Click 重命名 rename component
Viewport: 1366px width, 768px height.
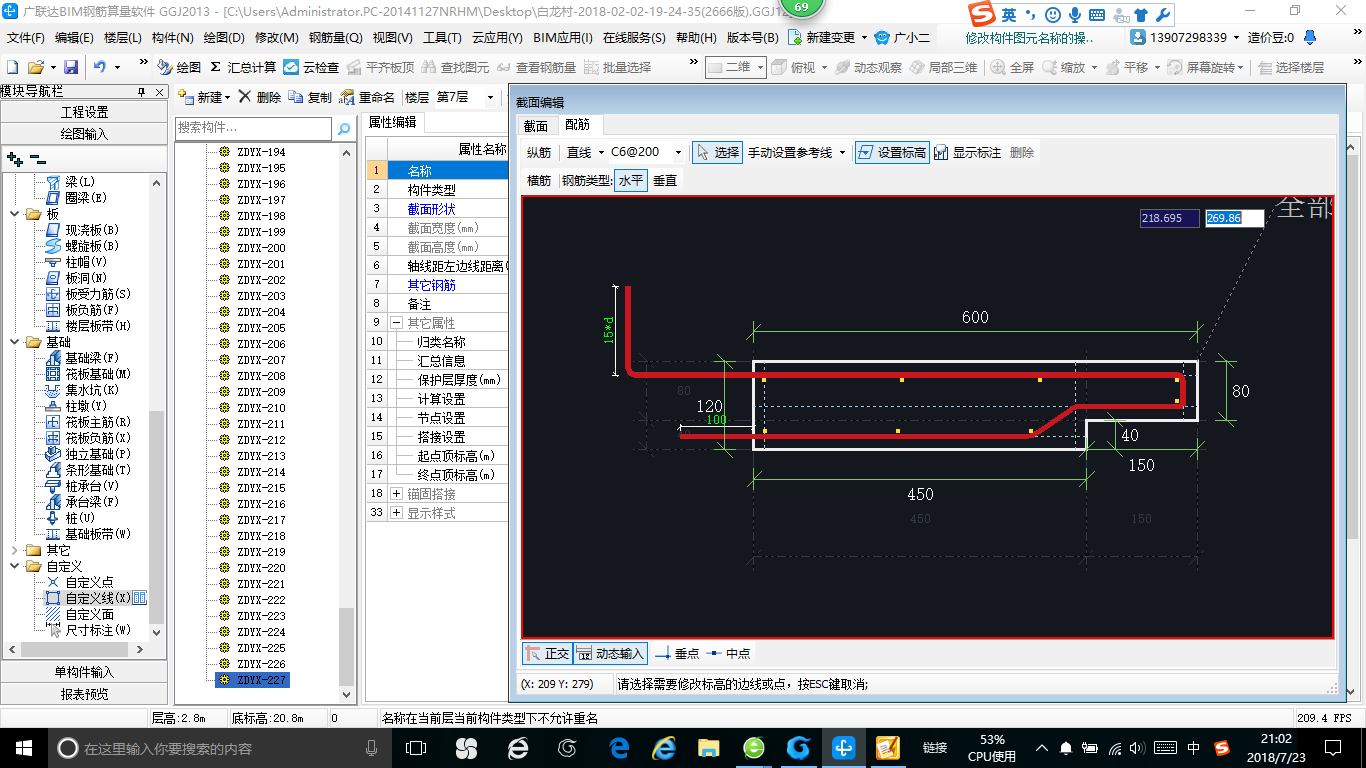pos(367,97)
